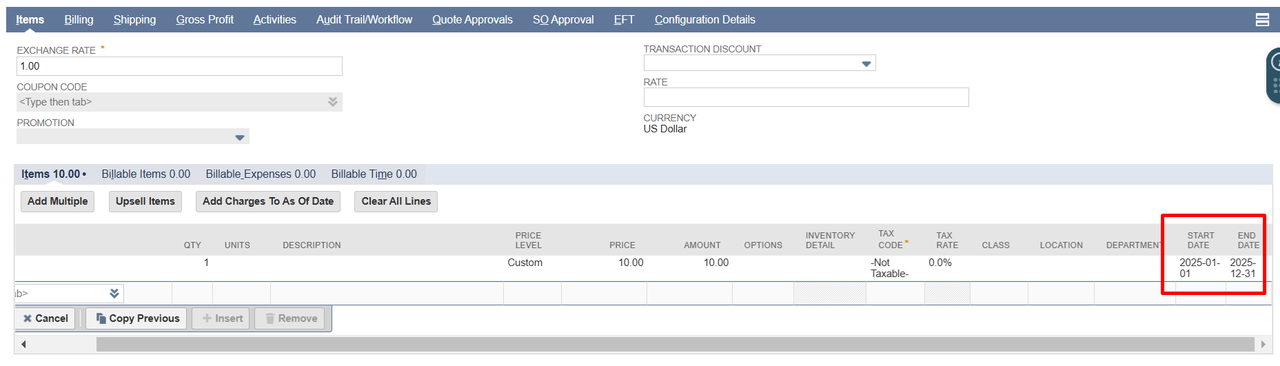Click the Clear All Lines button
Screen dimensions: 1280x366
coord(396,201)
